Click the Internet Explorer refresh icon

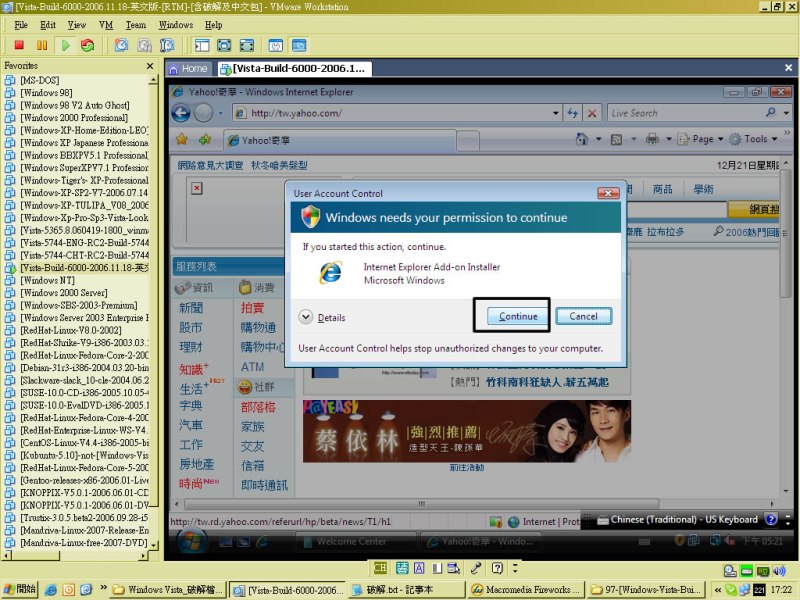(x=572, y=113)
